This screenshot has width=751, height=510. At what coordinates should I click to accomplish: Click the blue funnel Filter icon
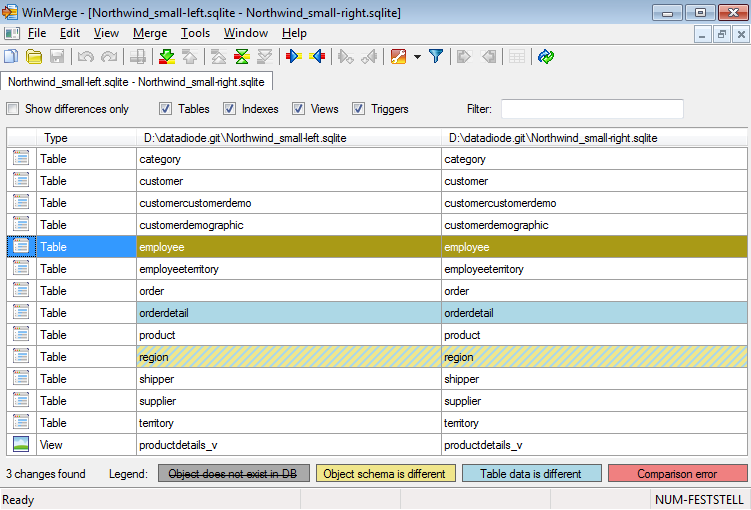pos(436,57)
